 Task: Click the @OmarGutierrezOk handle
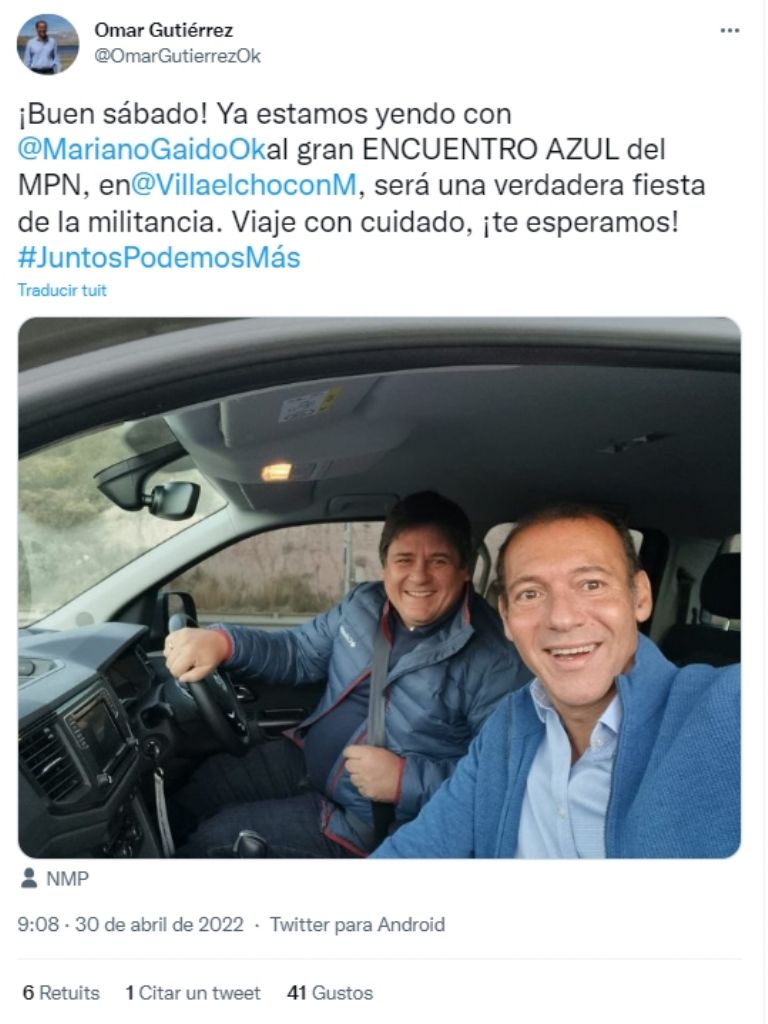178,56
